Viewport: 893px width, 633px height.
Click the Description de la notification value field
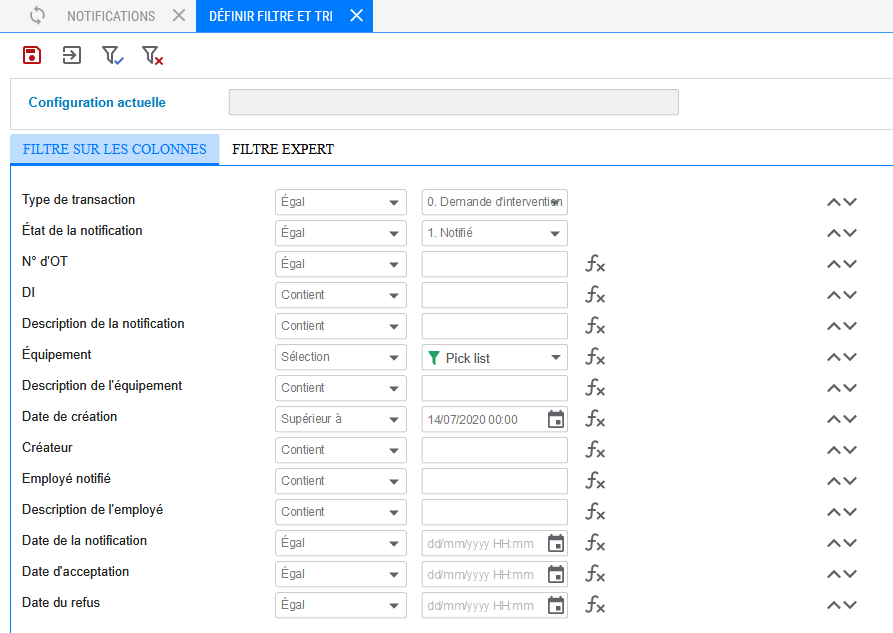494,326
